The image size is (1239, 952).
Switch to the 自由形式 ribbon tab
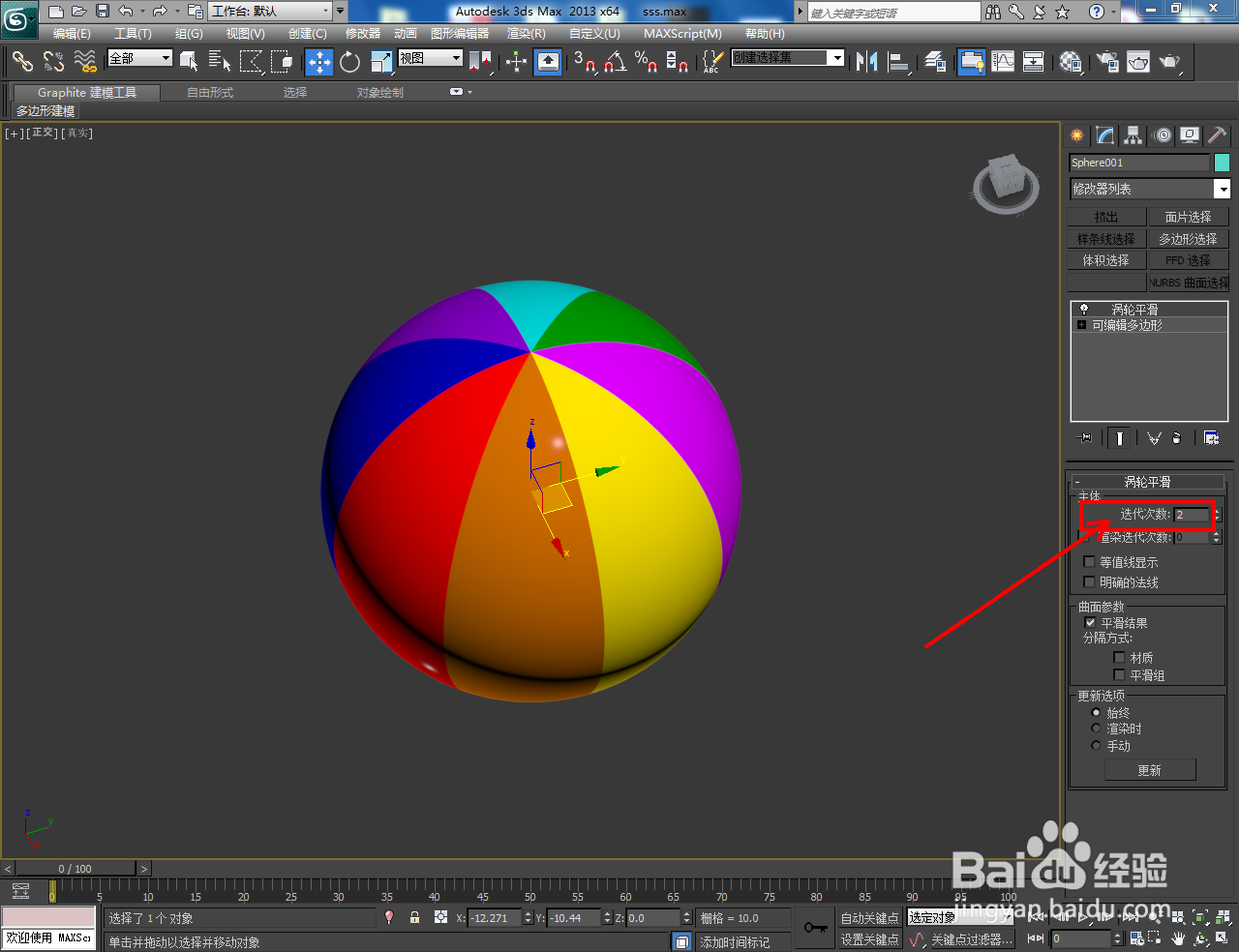210,93
